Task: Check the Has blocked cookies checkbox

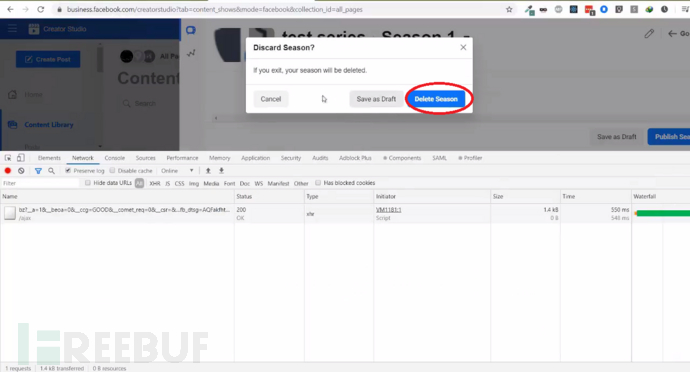Action: pyautogui.click(x=318, y=183)
